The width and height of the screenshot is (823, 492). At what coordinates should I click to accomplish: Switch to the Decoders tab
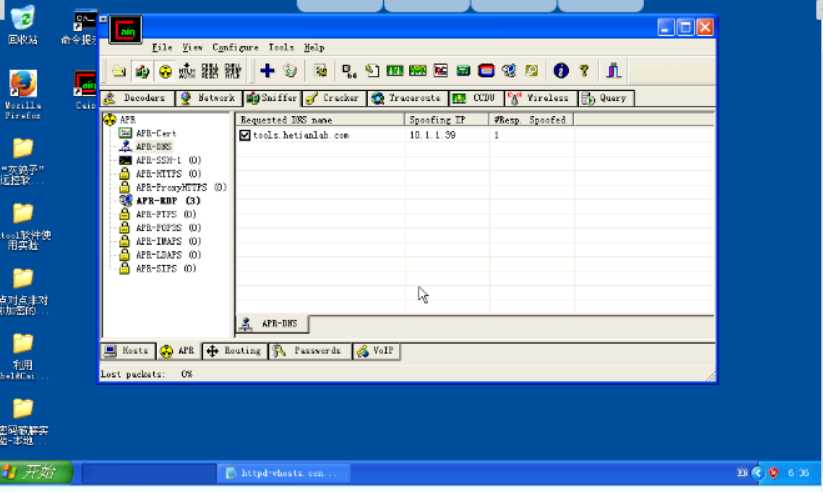pos(138,98)
